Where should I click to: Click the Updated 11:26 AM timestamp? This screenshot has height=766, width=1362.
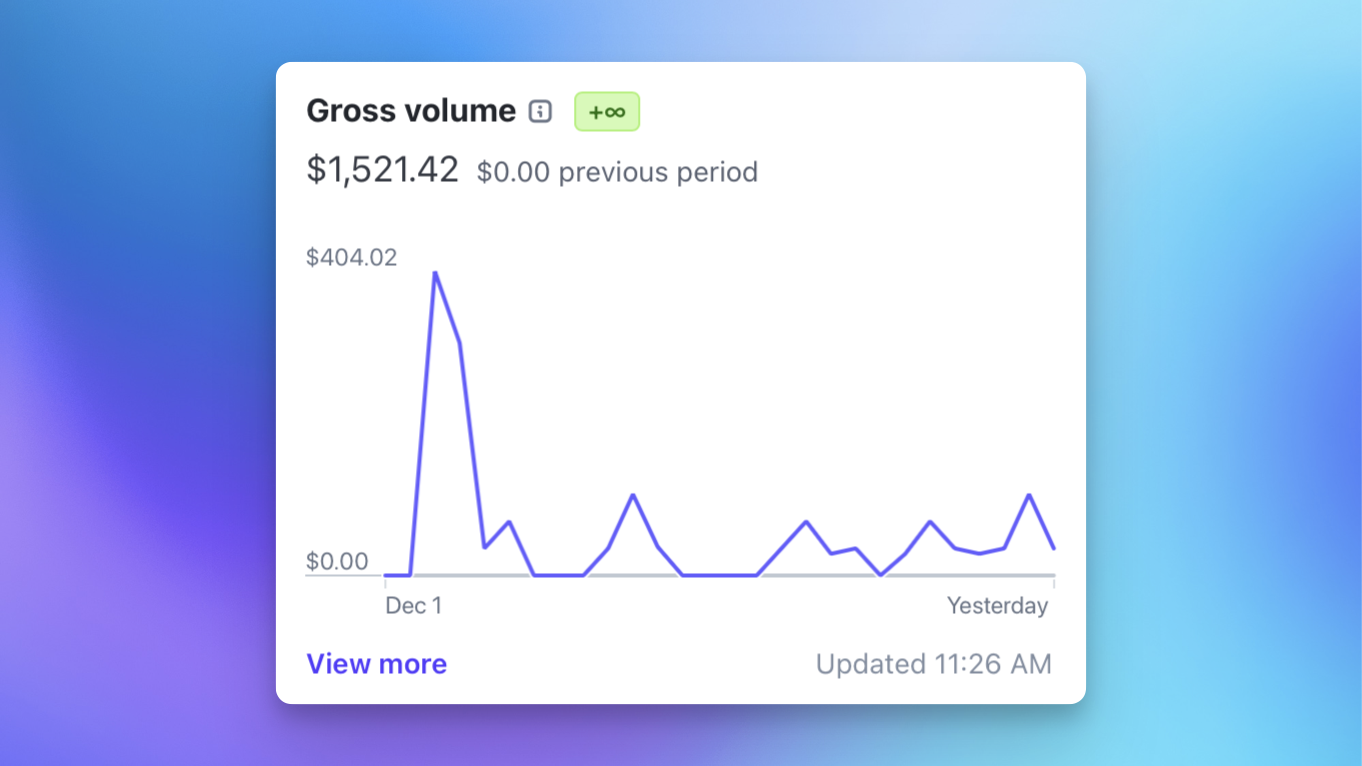[932, 663]
